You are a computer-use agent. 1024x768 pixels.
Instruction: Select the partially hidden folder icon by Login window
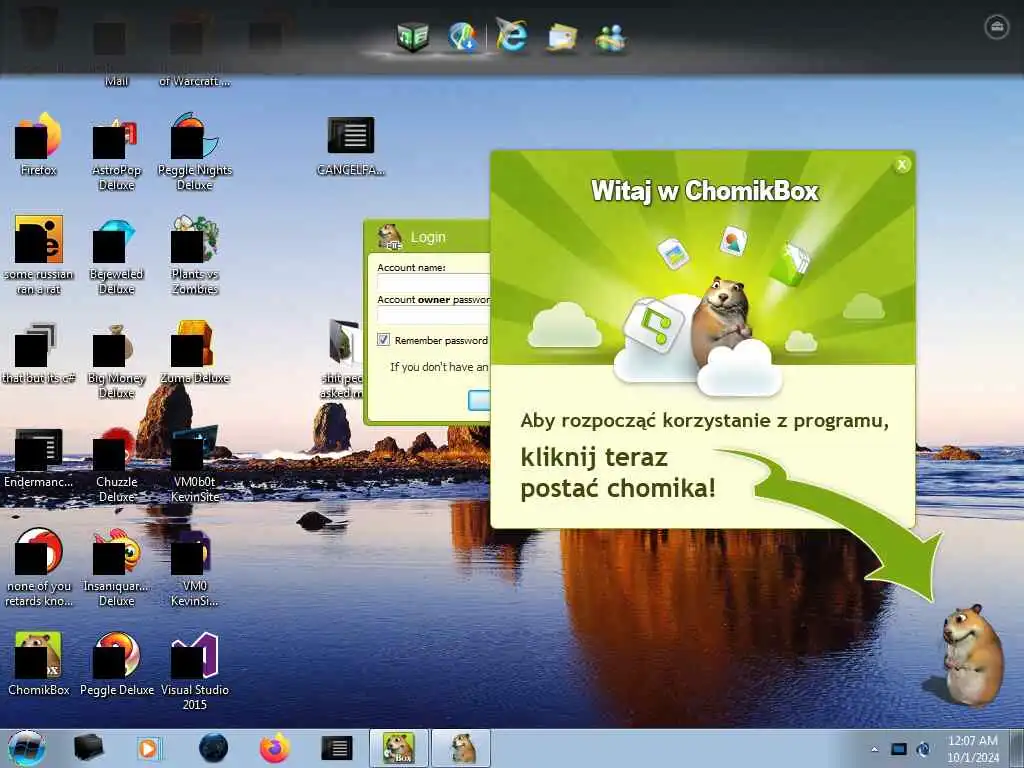(344, 358)
